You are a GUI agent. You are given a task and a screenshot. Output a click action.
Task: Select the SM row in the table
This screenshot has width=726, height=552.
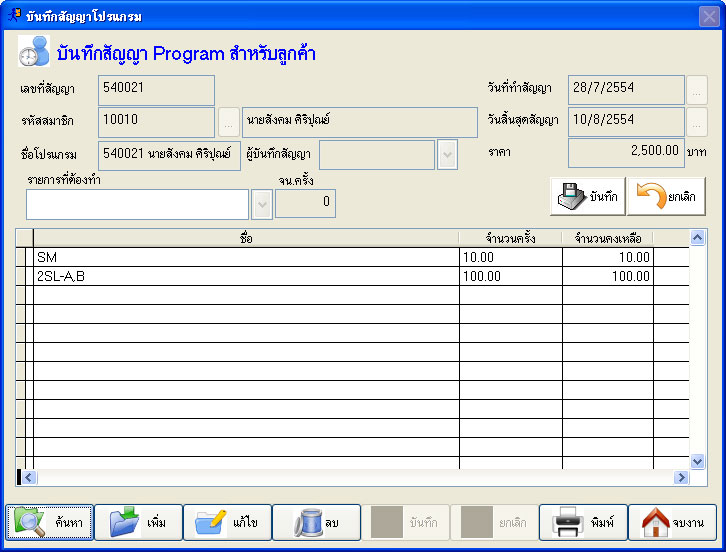(x=245, y=257)
